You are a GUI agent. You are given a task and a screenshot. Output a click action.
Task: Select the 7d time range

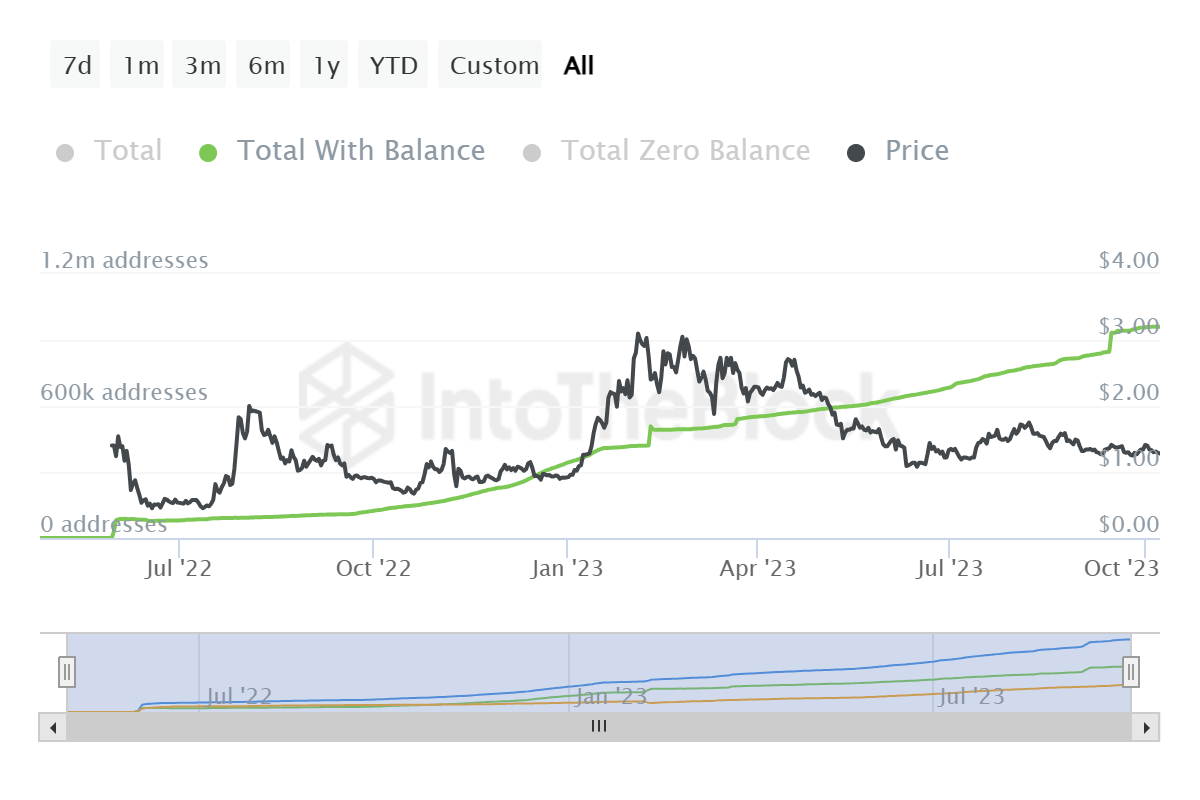(x=76, y=66)
